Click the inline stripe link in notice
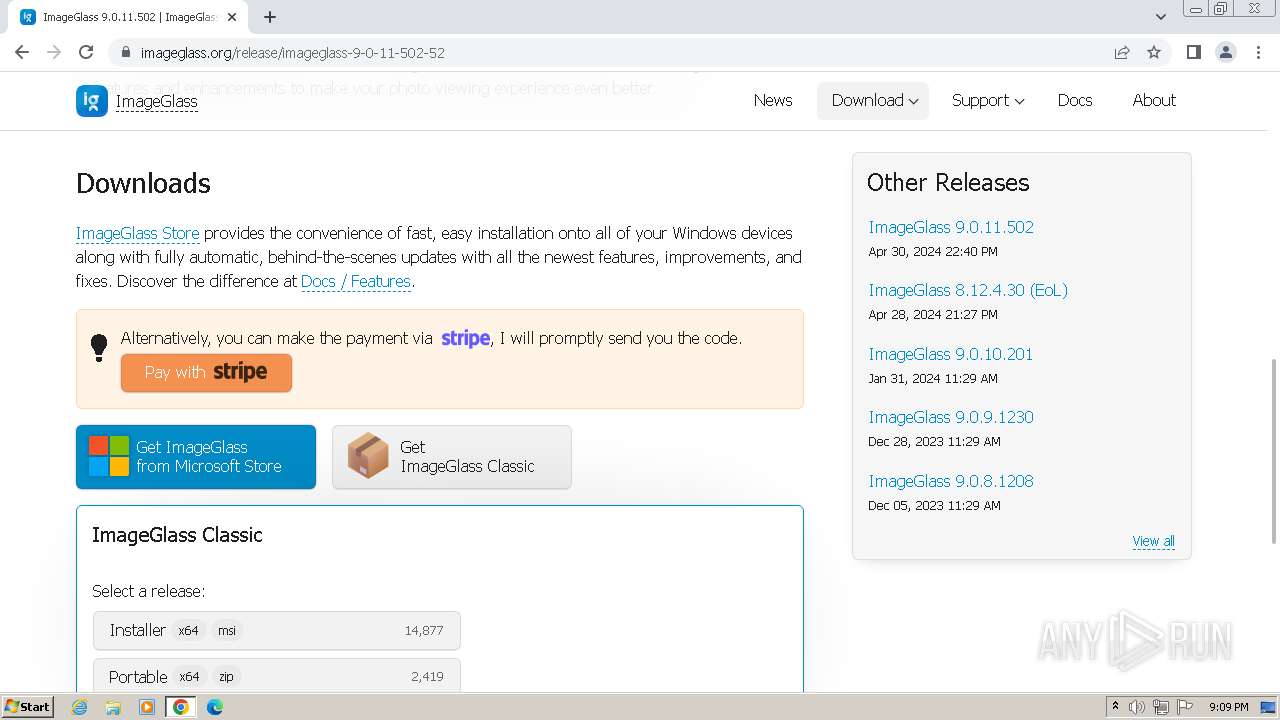Screen dimensions: 1280x720 [465, 338]
